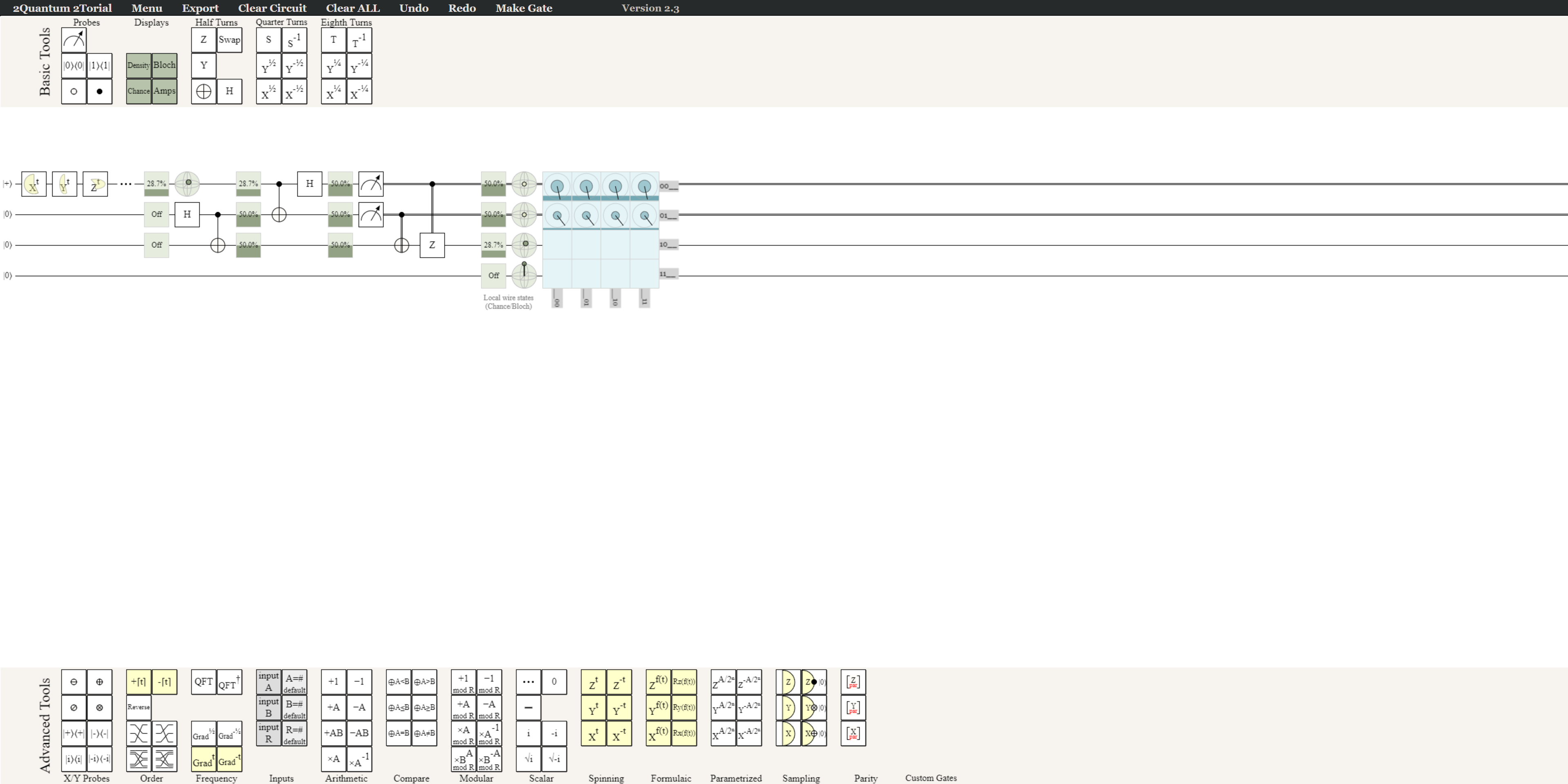The width and height of the screenshot is (1568, 784).
Task: Toggle the |+⟩ initial state of first wire
Action: point(7,184)
